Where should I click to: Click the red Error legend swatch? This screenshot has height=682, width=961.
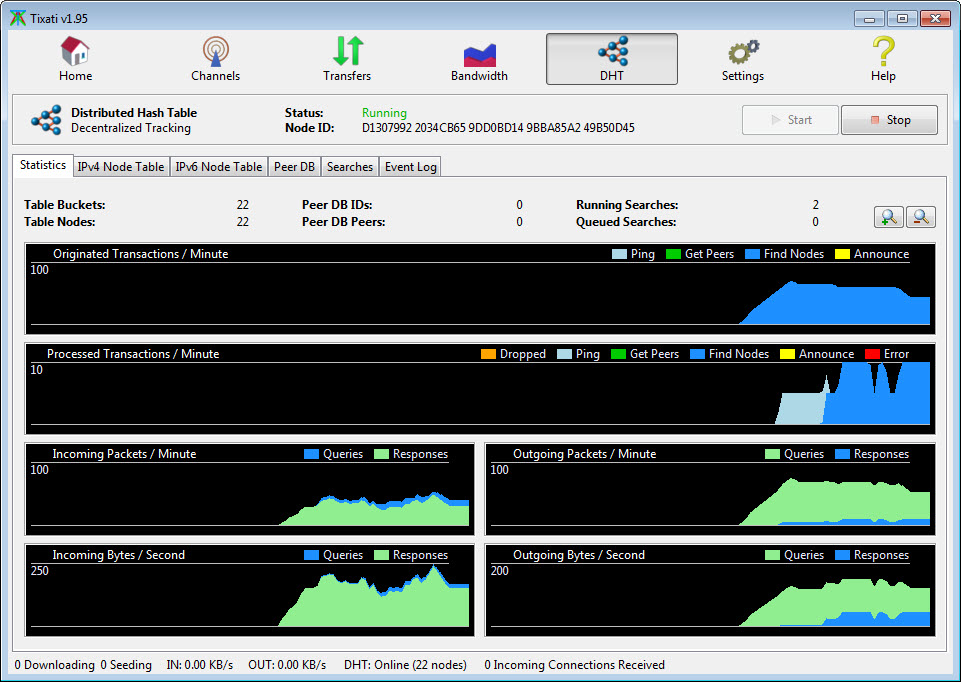tap(872, 354)
